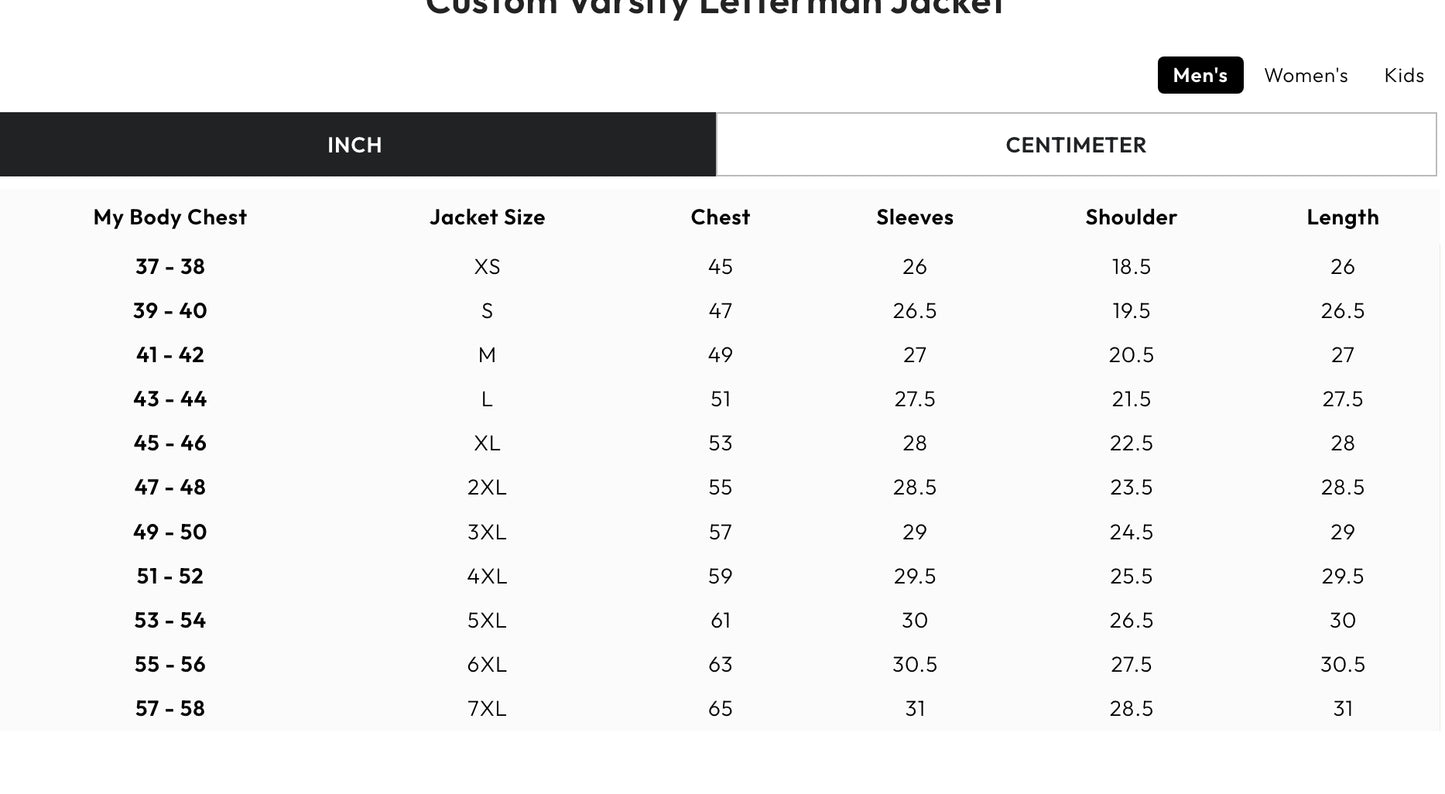Select the XL jacket size row
1445x794 pixels.
click(x=486, y=441)
